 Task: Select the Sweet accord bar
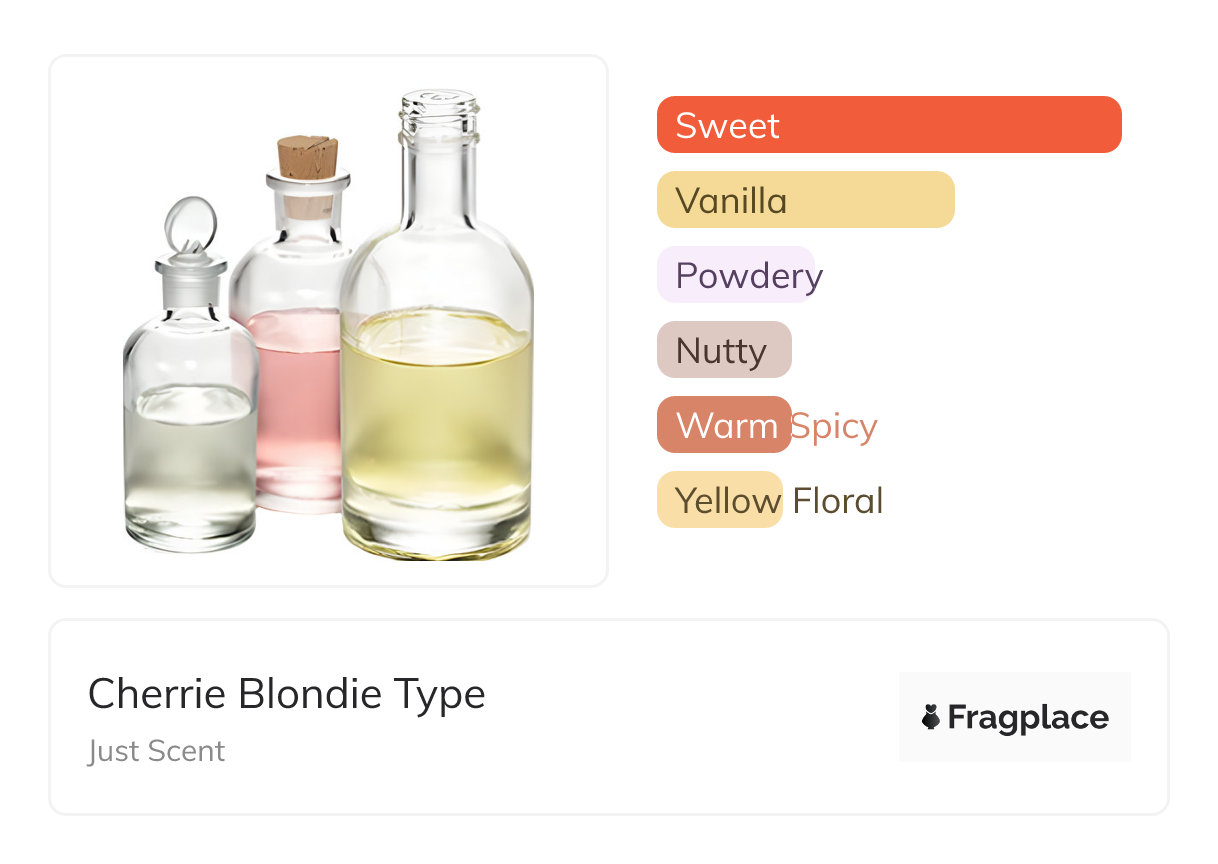(x=888, y=125)
